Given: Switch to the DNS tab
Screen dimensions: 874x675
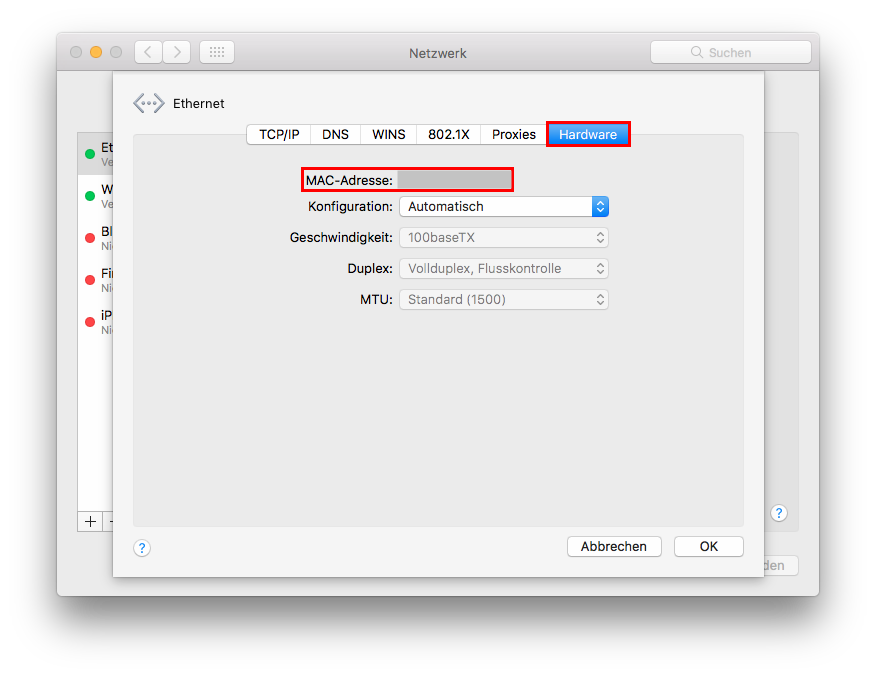Looking at the screenshot, I should [335, 134].
